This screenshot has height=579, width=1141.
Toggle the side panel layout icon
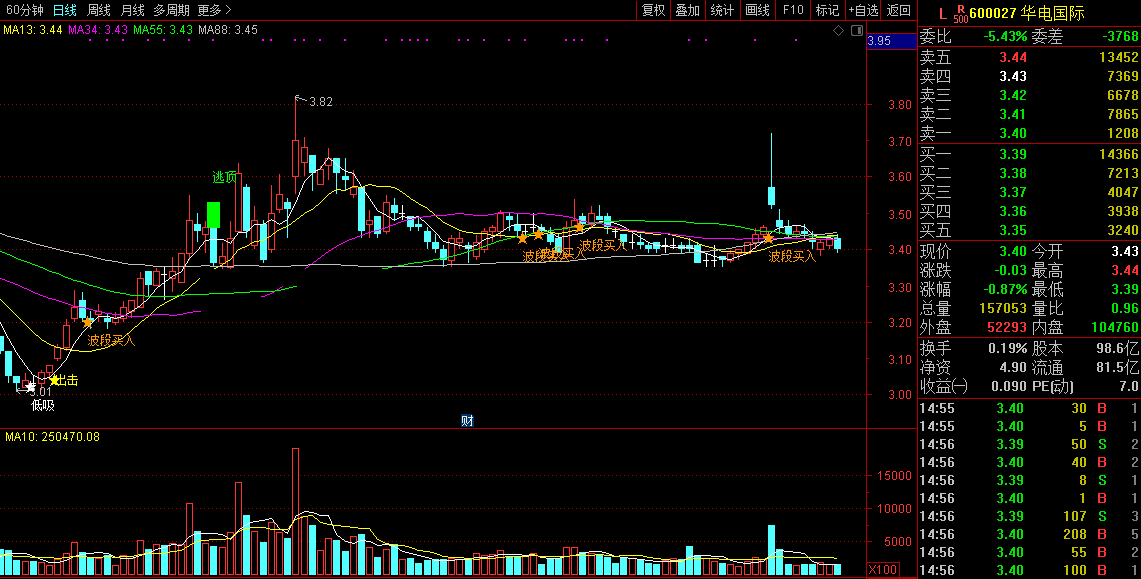point(856,31)
